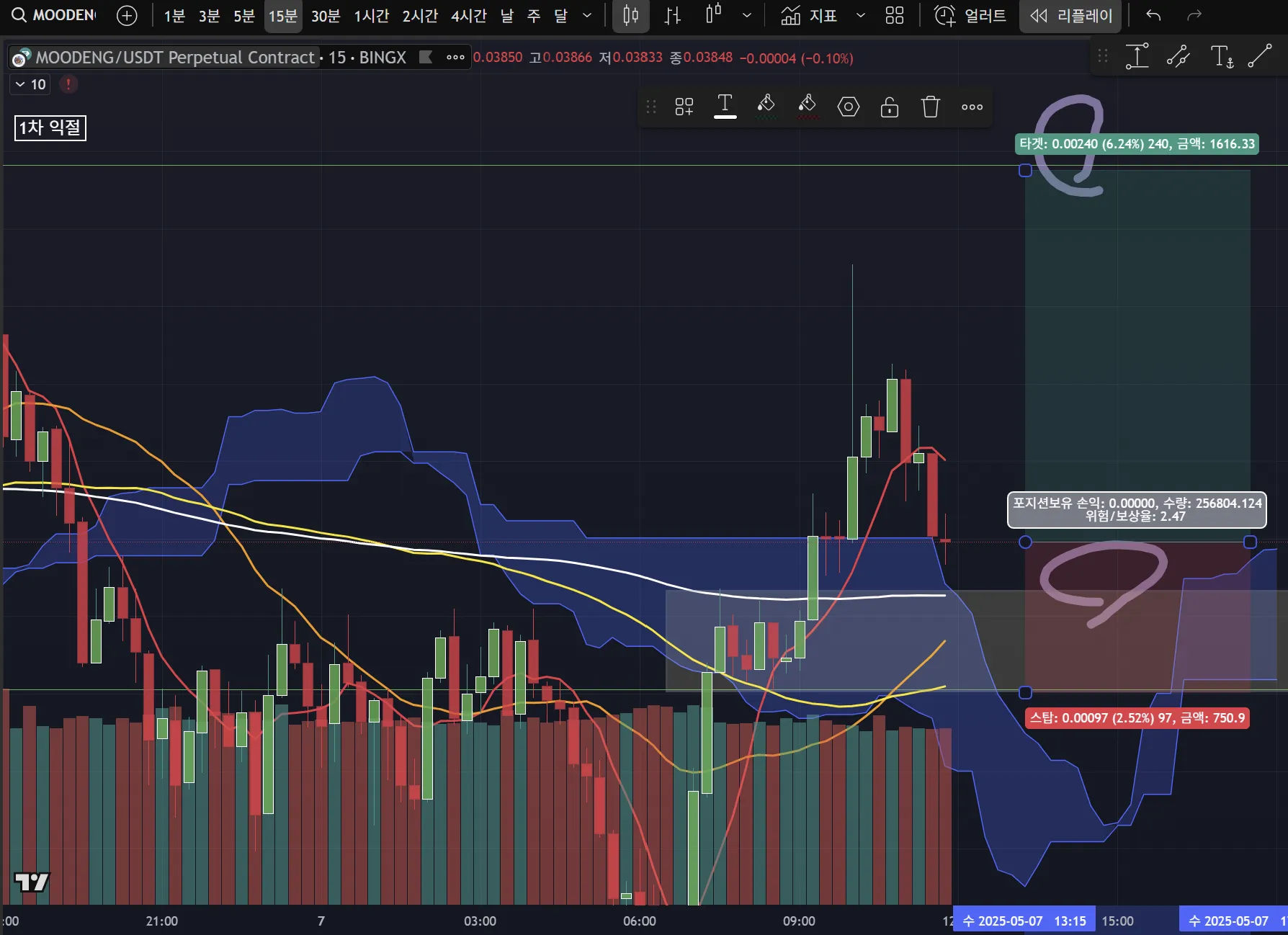
Task: Grab the favorites toolbar drag handle top right
Action: coord(1103,55)
